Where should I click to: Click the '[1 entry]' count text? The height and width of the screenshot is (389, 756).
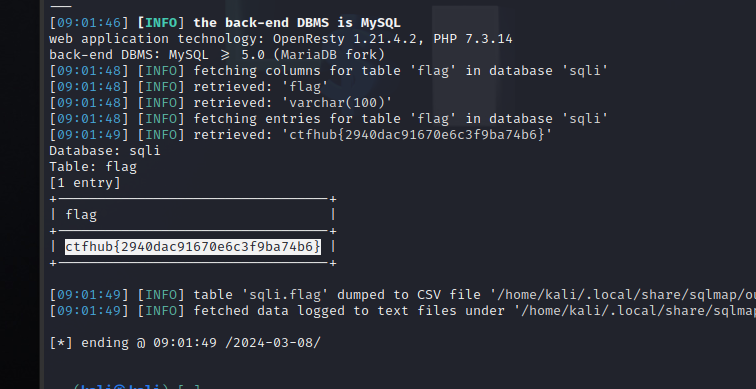(85, 183)
